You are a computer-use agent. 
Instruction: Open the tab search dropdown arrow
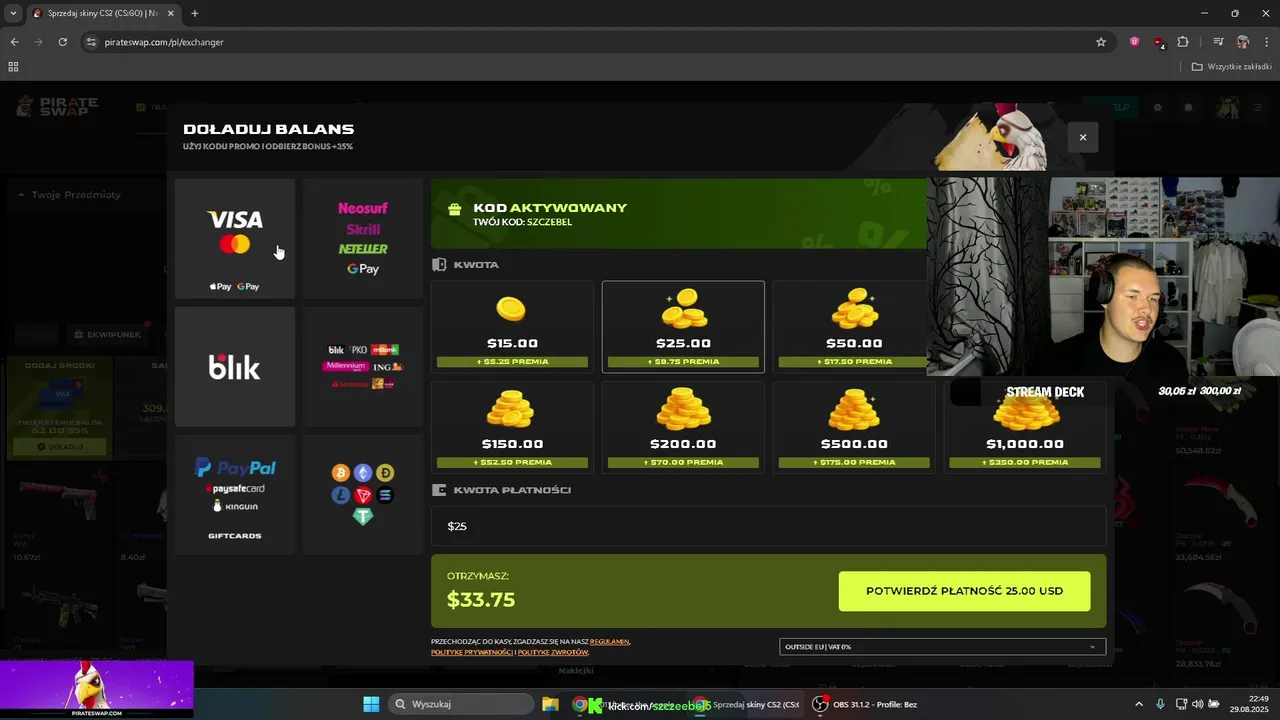(13, 13)
